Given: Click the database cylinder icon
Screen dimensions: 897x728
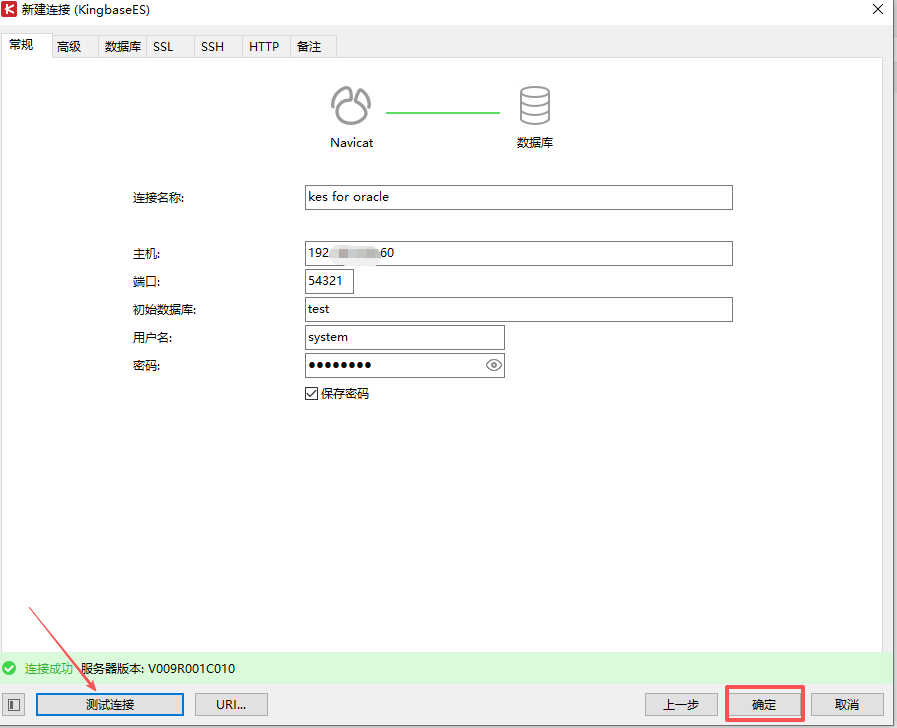Looking at the screenshot, I should tap(534, 105).
